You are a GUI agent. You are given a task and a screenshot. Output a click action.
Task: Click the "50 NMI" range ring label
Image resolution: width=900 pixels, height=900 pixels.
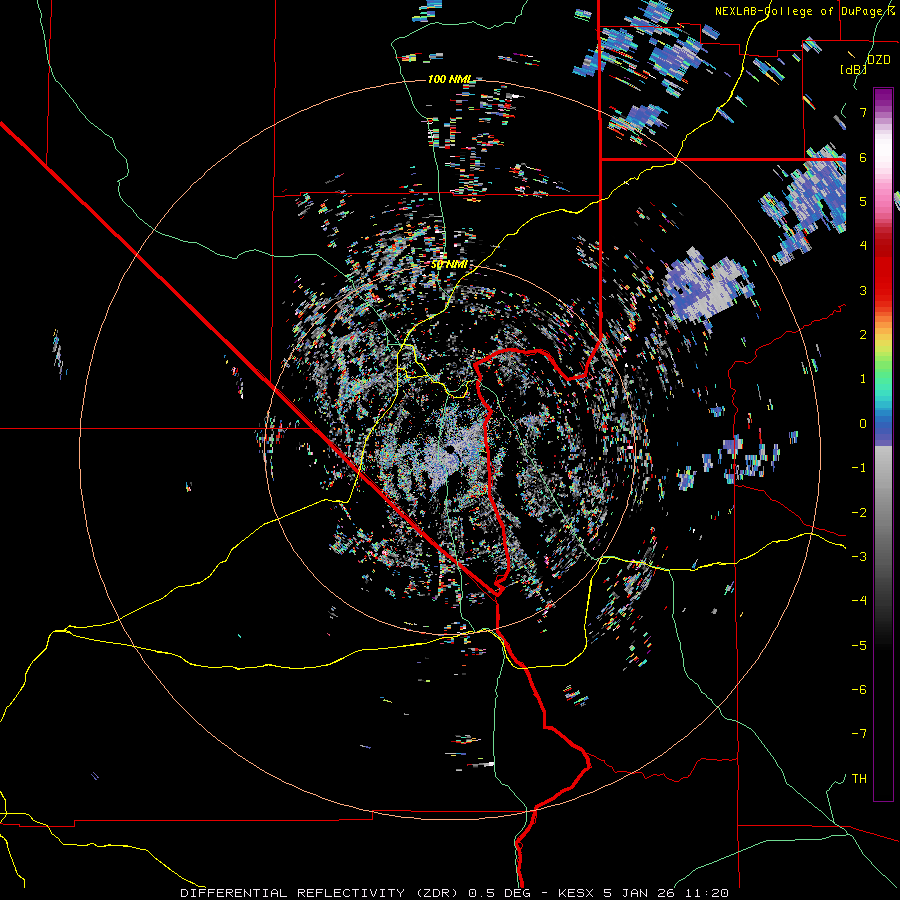coord(449,265)
